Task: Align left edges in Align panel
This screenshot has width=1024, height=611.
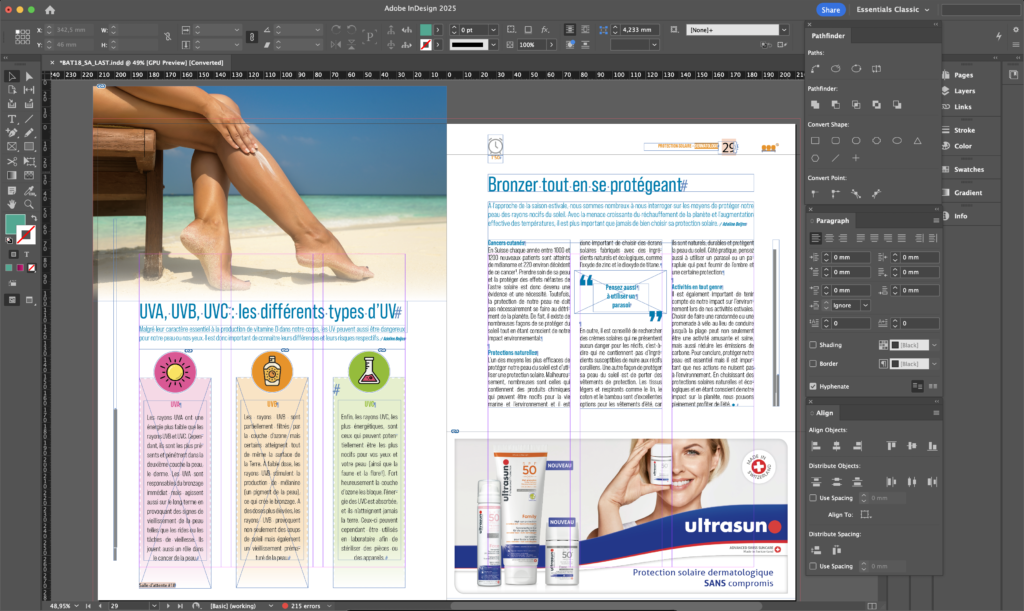Action: tap(816, 445)
